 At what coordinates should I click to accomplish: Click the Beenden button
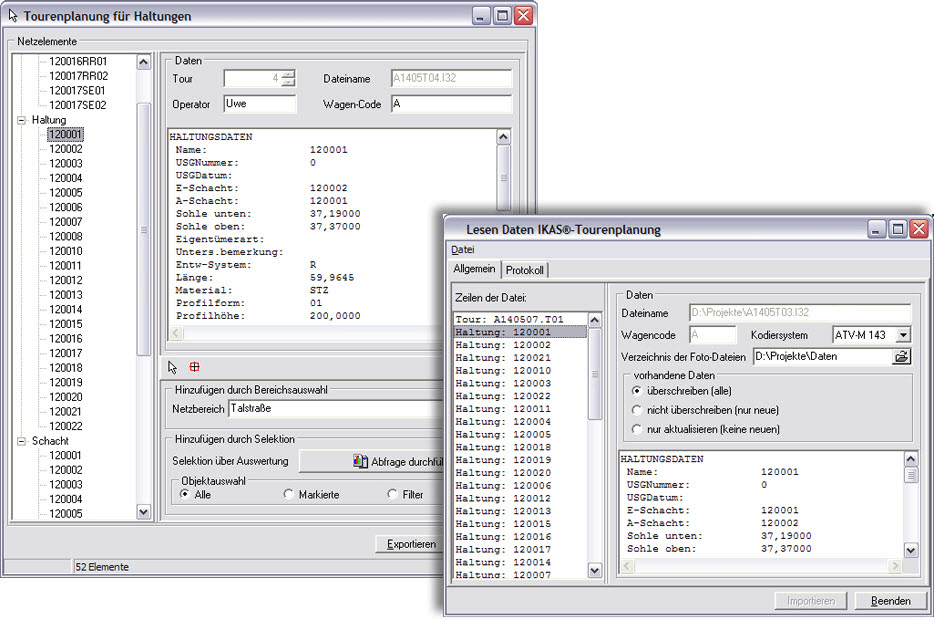tap(890, 601)
